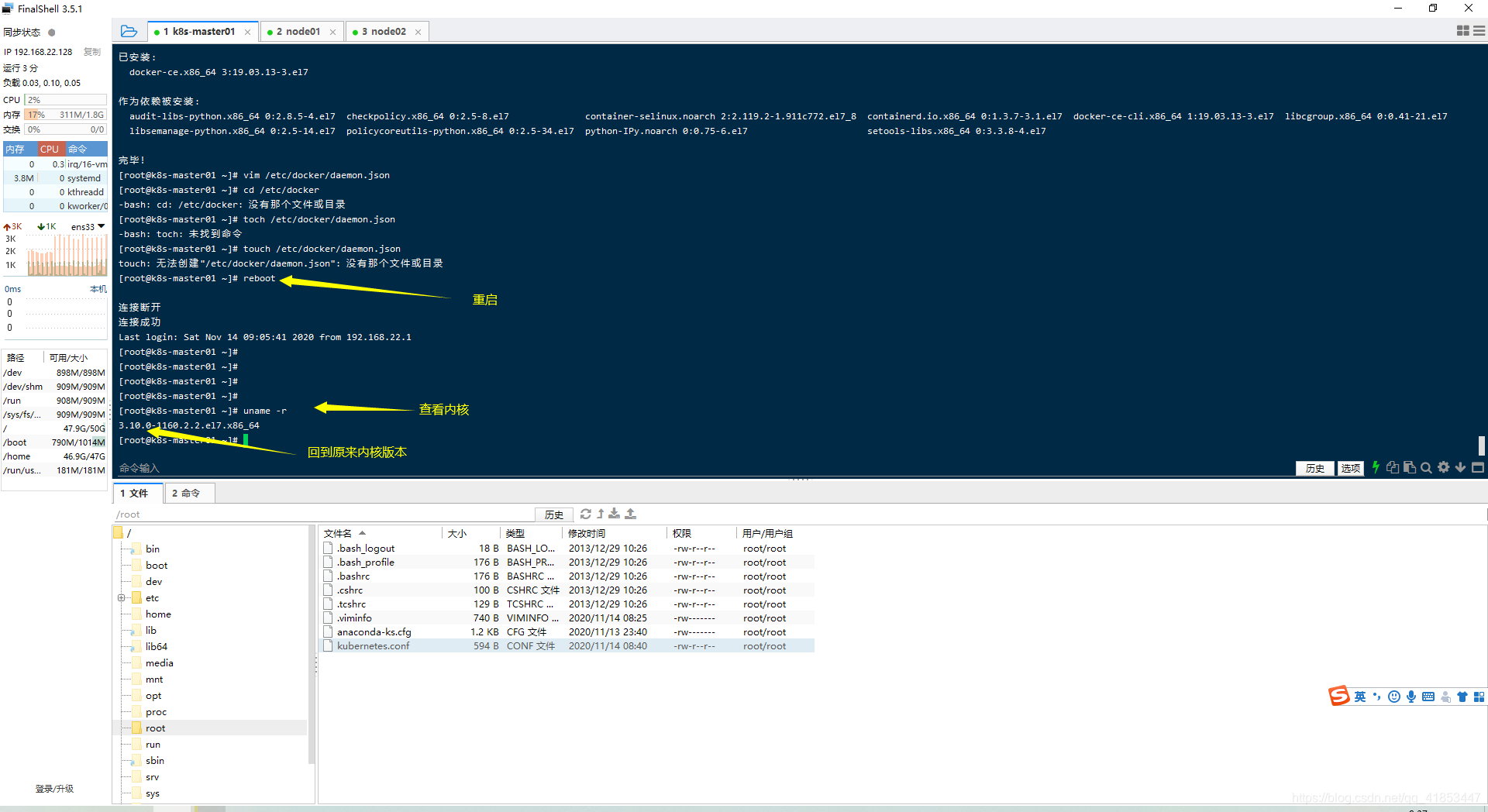Viewport: 1488px width, 812px height.
Task: Select the root folder in tree
Action: 155,728
